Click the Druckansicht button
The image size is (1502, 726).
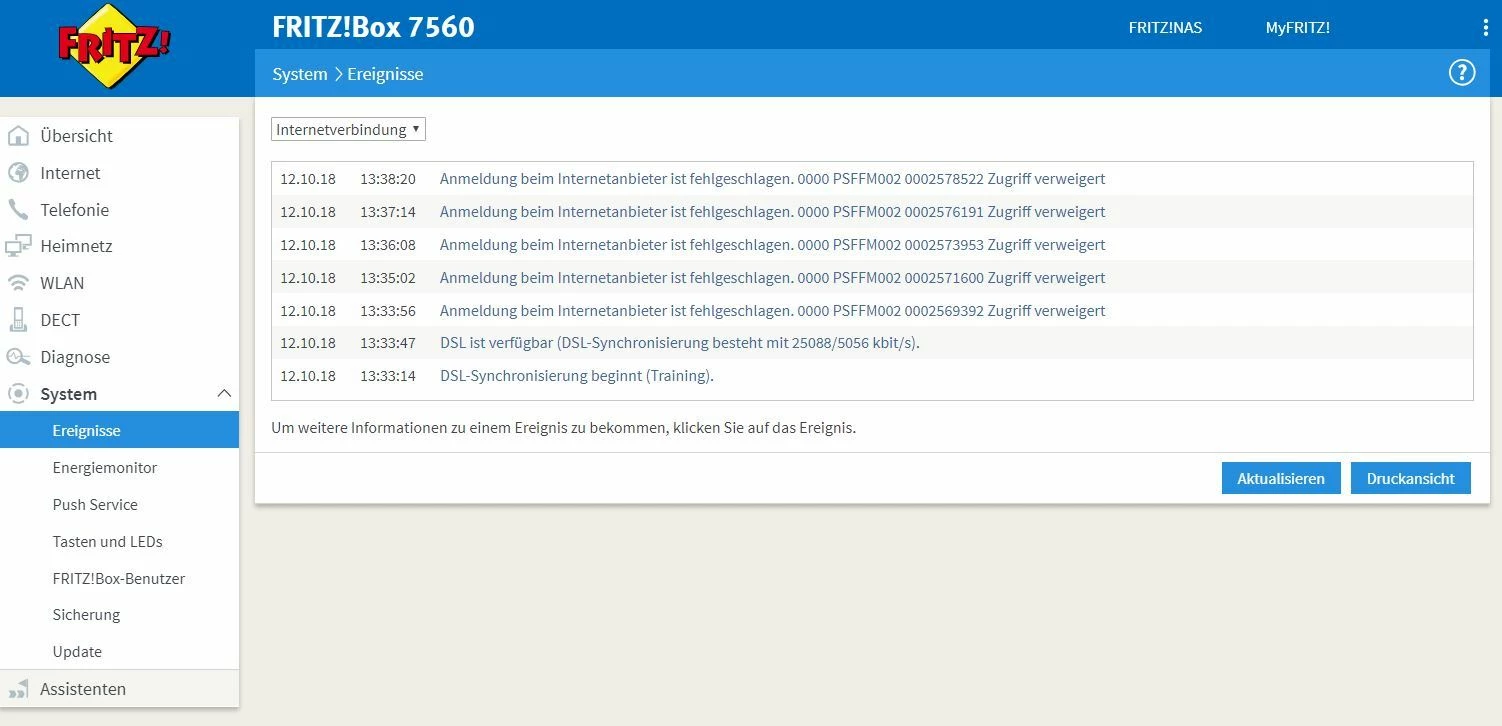1411,478
